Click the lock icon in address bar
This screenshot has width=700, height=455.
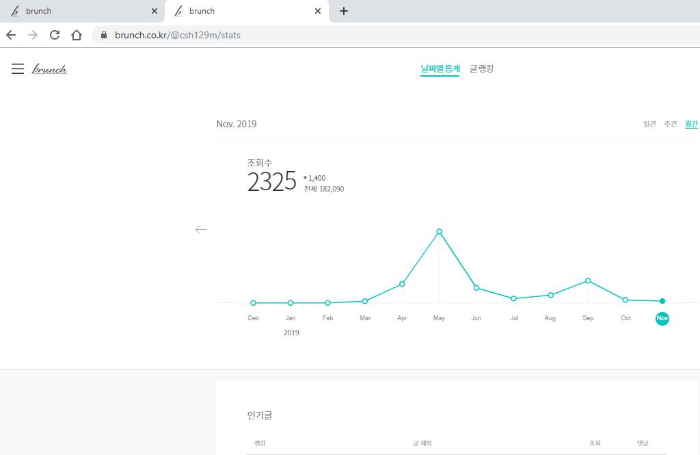click(104, 35)
